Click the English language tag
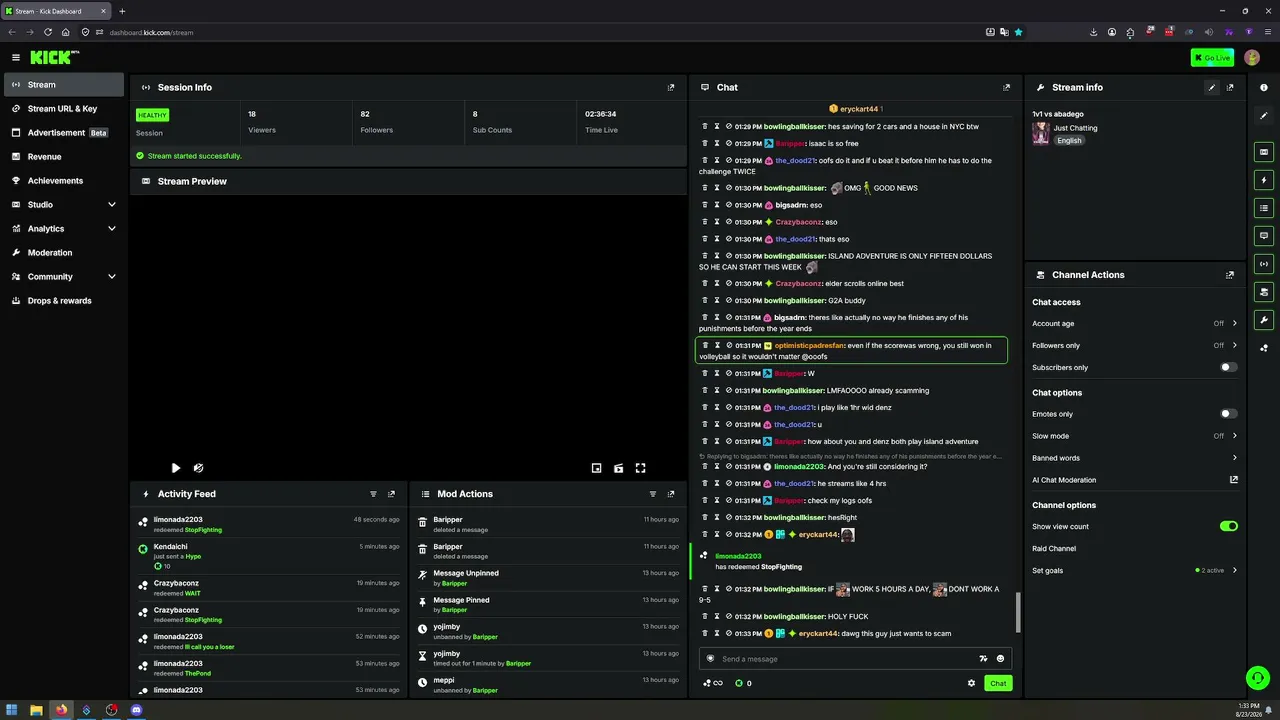 pyautogui.click(x=1069, y=141)
